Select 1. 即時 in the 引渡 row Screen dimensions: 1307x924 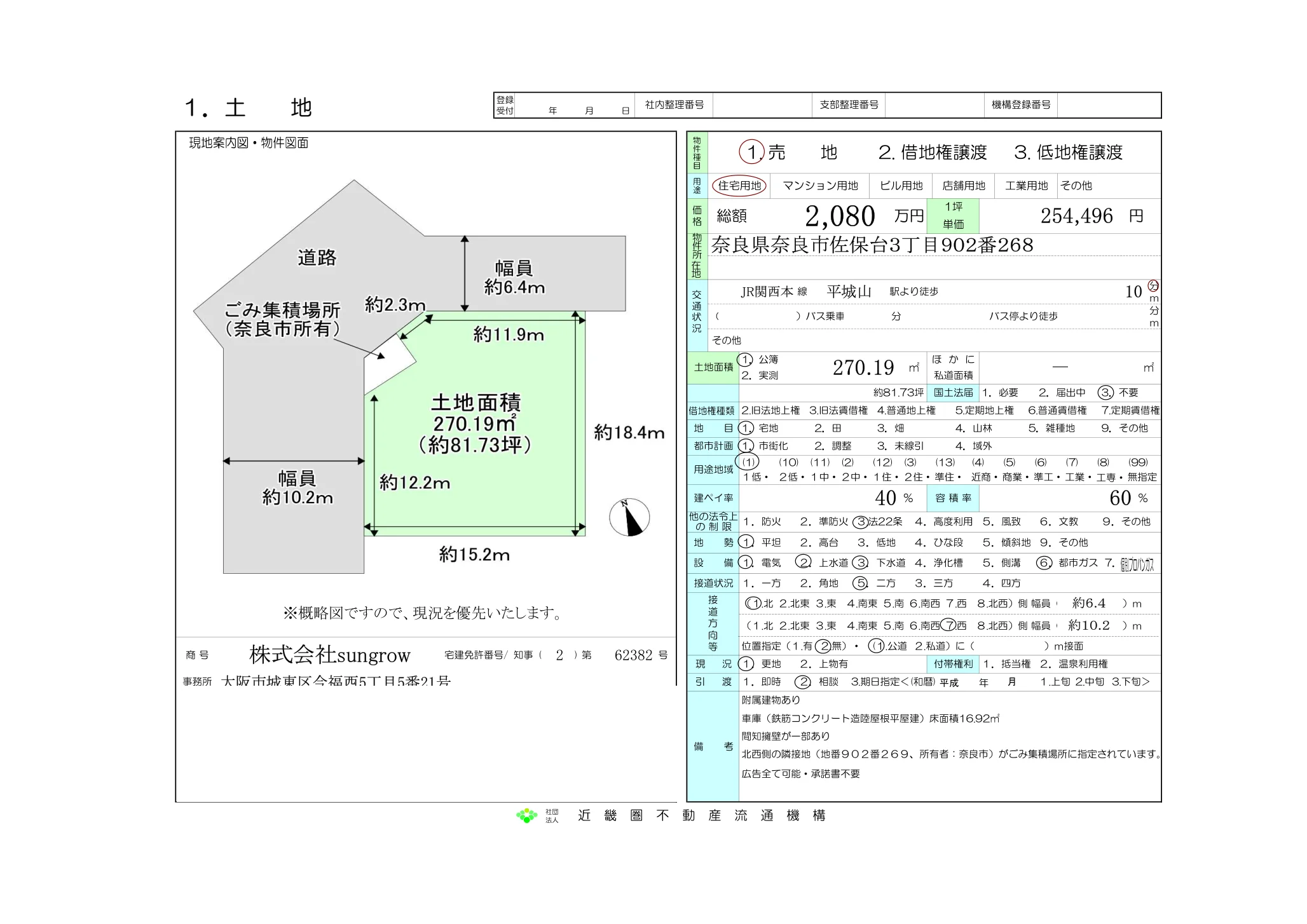click(762, 682)
